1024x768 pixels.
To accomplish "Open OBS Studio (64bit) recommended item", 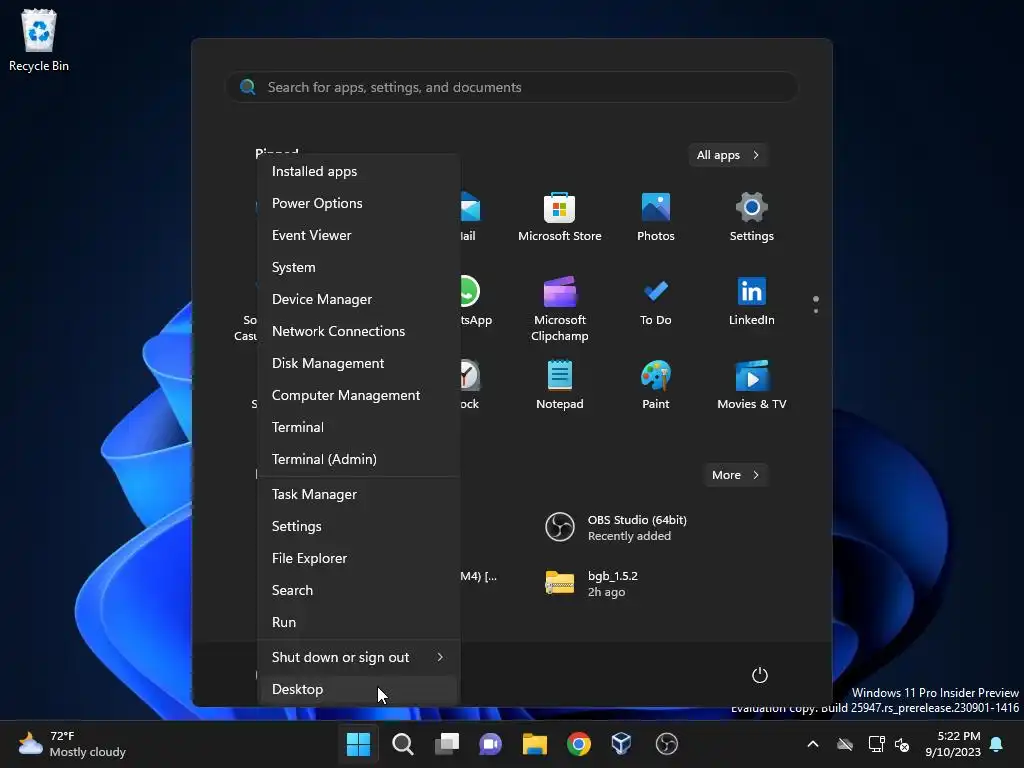I will click(x=616, y=528).
